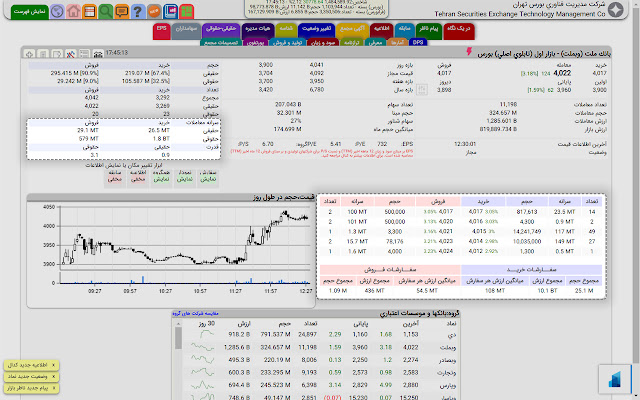
Task: Switch to the حقیقی-حقوقی tab
Action: pos(221,31)
